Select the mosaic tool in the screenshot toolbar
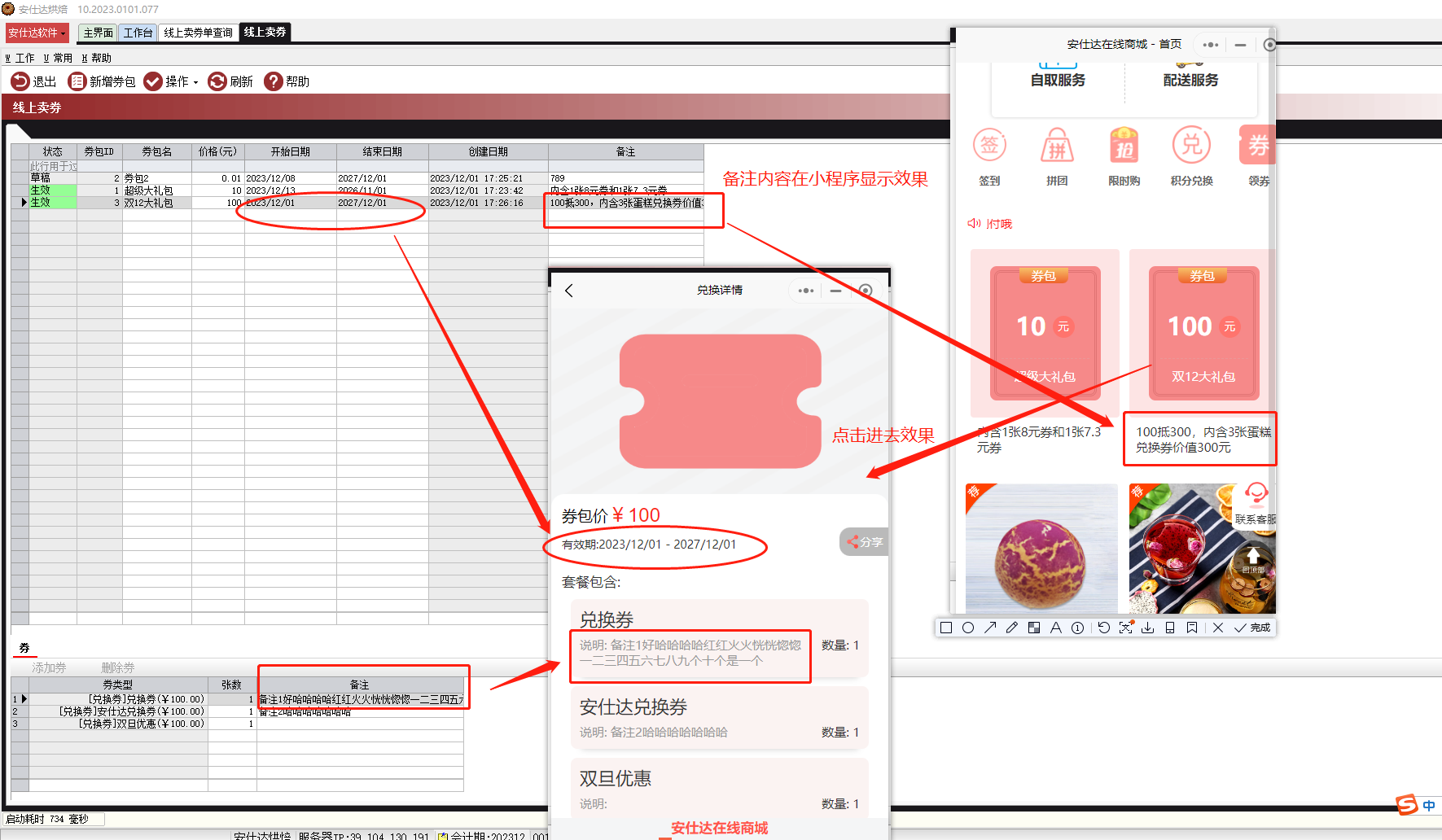1442x840 pixels. pos(1034,628)
